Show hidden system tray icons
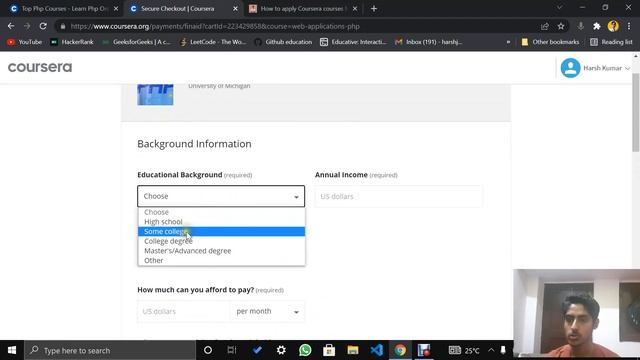Screen dimensions: 640x360 (x=491, y=350)
